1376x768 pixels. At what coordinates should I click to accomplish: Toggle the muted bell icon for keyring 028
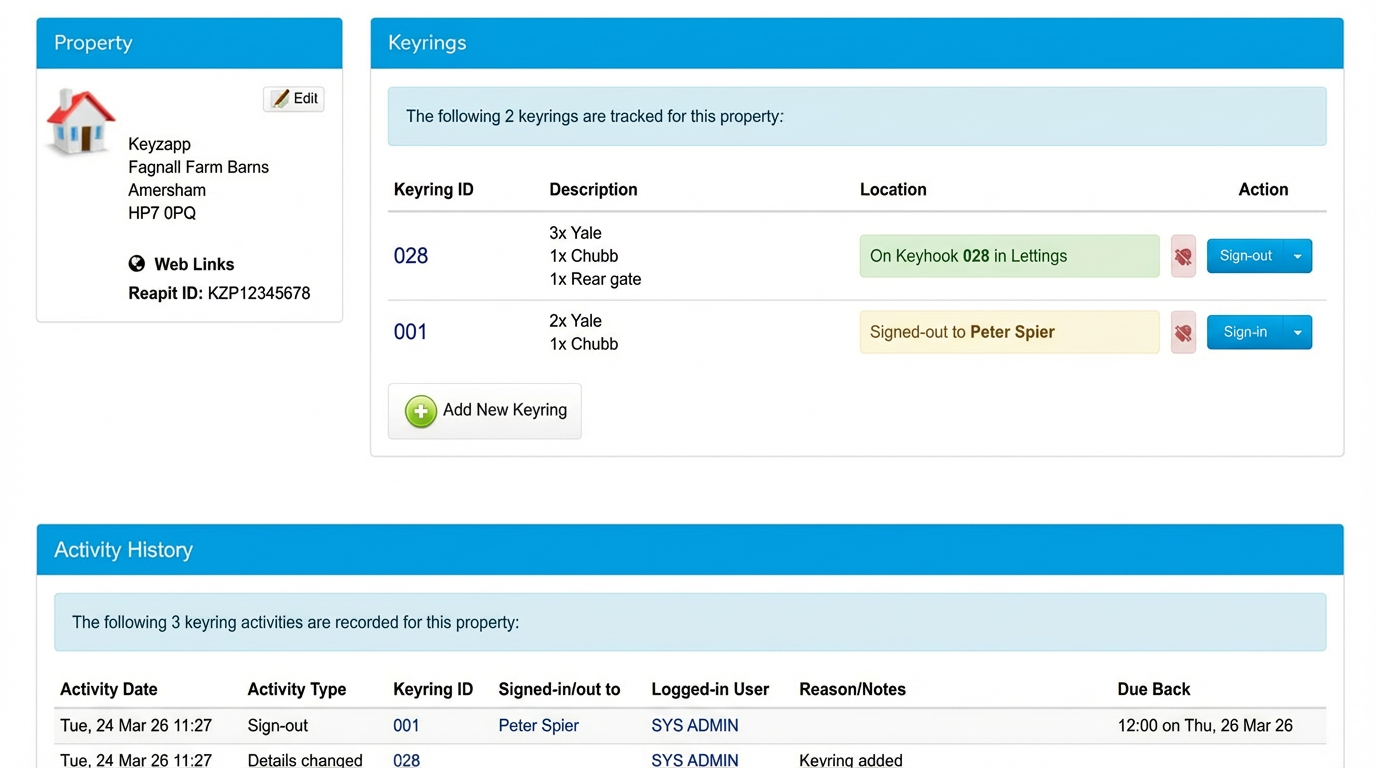(1183, 257)
